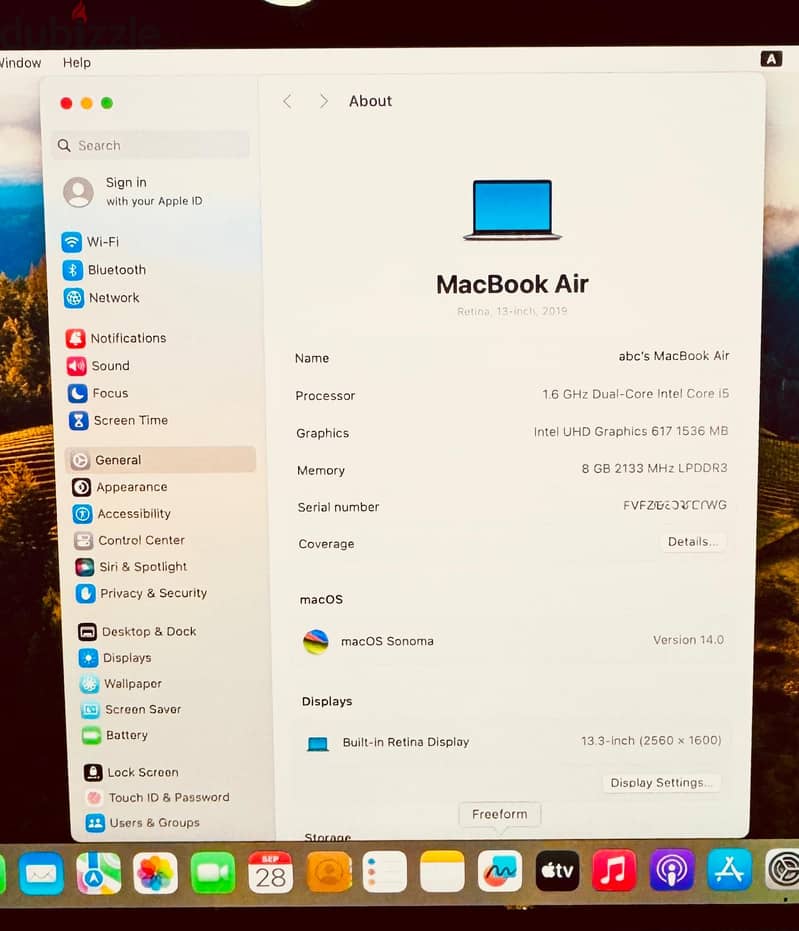This screenshot has height=931, width=799.
Task: Launch Freeform from the Dock
Action: point(500,871)
